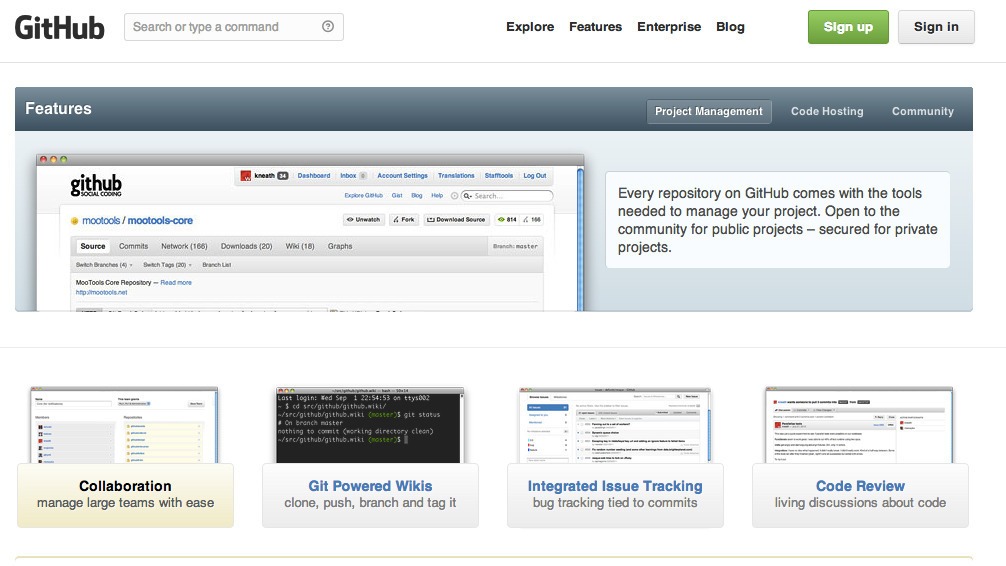Focus the Search or type a command field
1006x566 pixels.
click(234, 27)
